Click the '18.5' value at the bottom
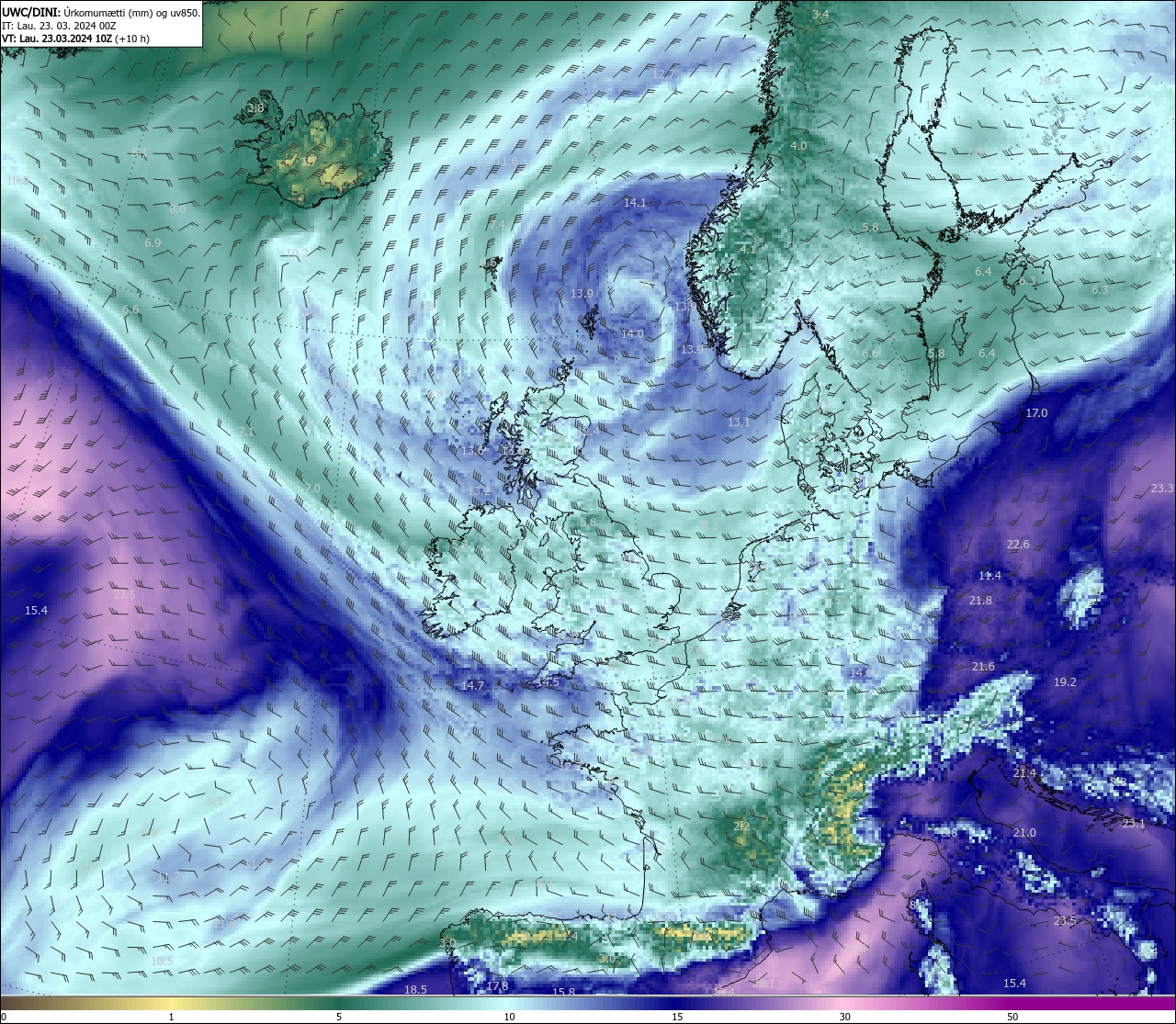 [x=415, y=989]
